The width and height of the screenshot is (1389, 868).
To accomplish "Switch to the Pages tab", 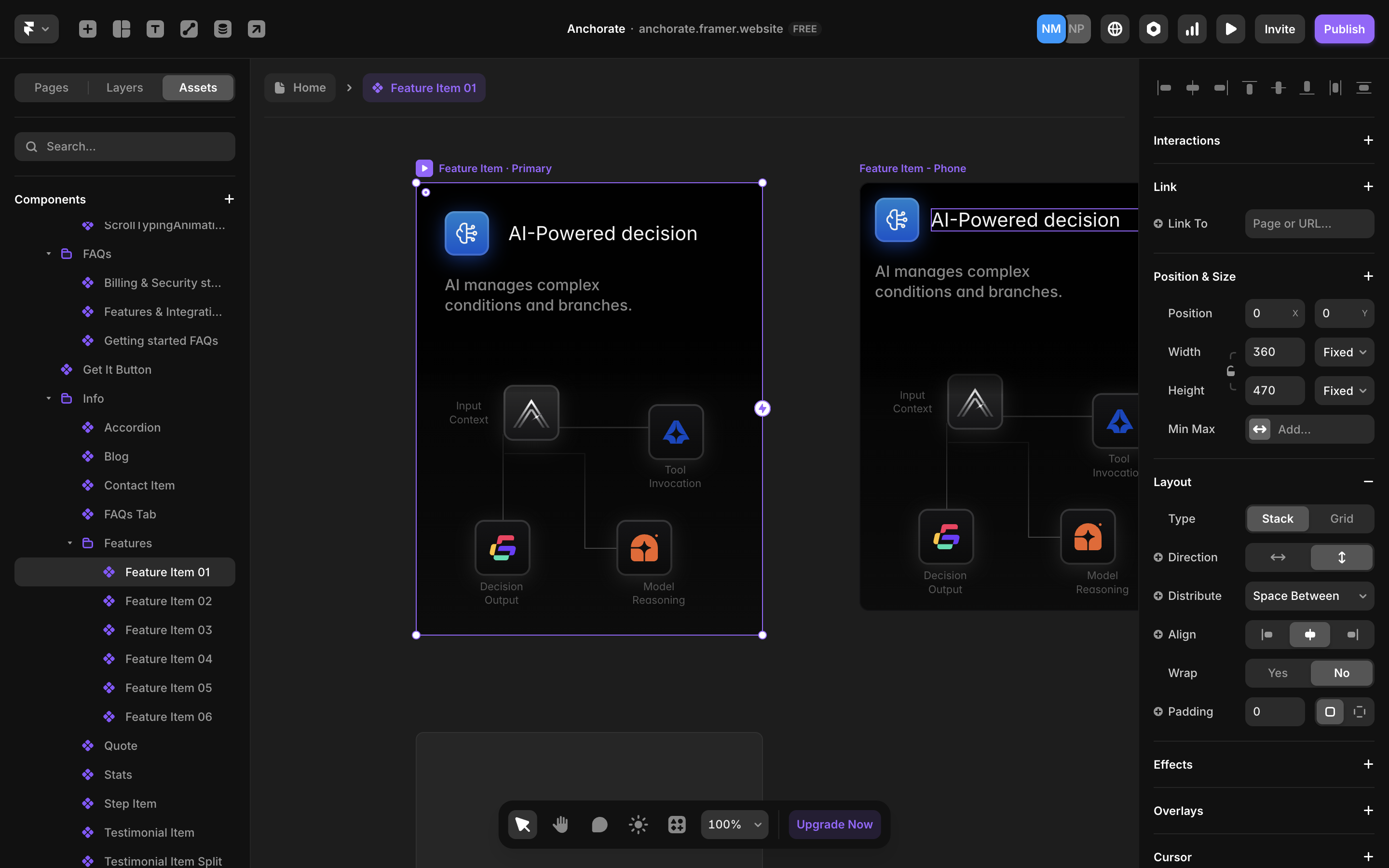I will click(x=51, y=87).
